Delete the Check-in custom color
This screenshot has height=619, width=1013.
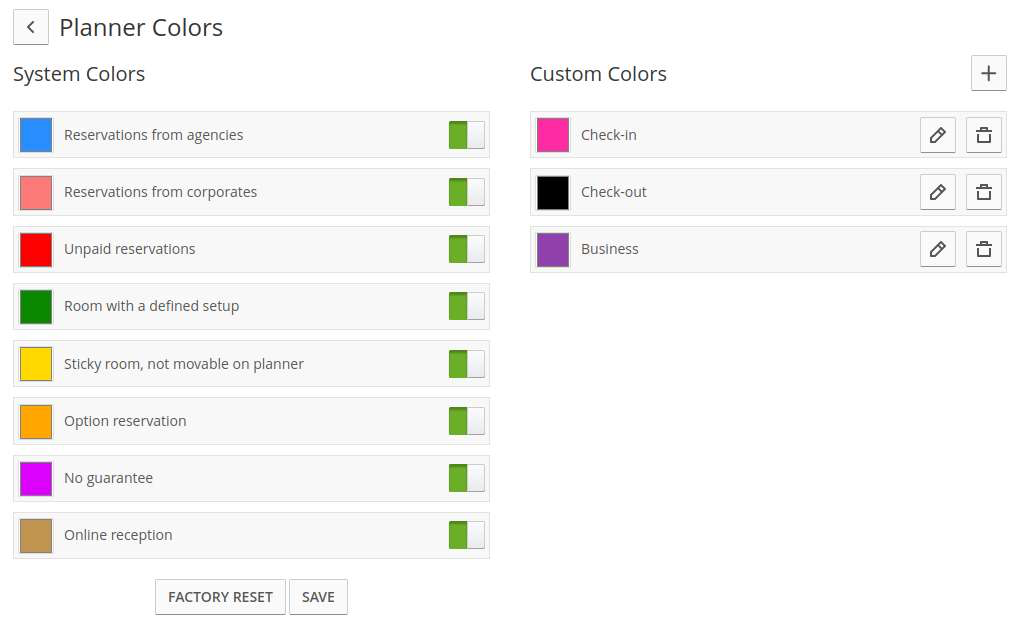coord(983,135)
